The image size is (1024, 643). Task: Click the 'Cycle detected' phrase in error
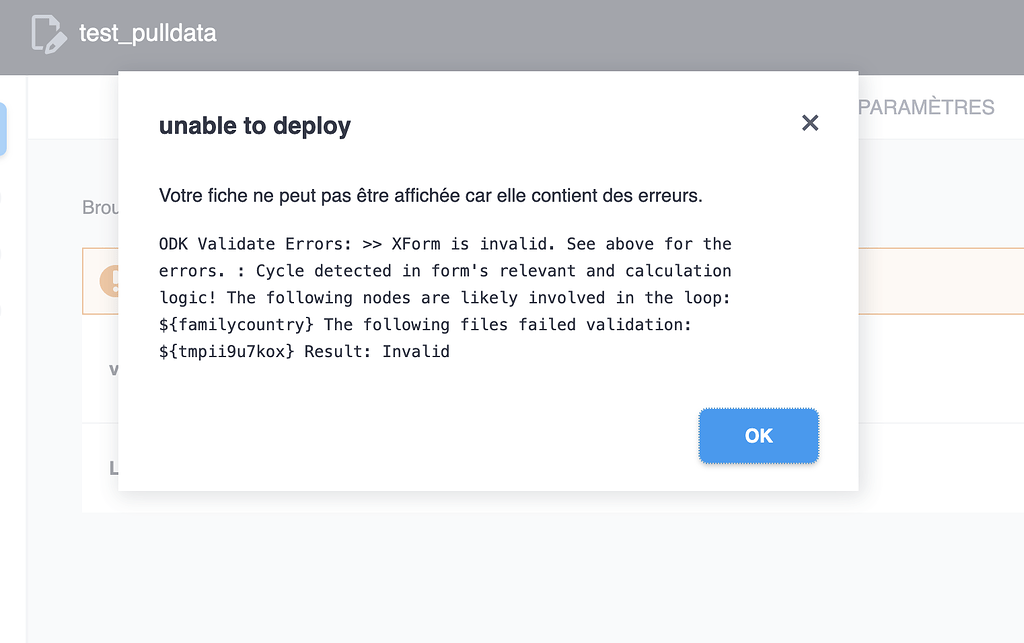[323, 271]
